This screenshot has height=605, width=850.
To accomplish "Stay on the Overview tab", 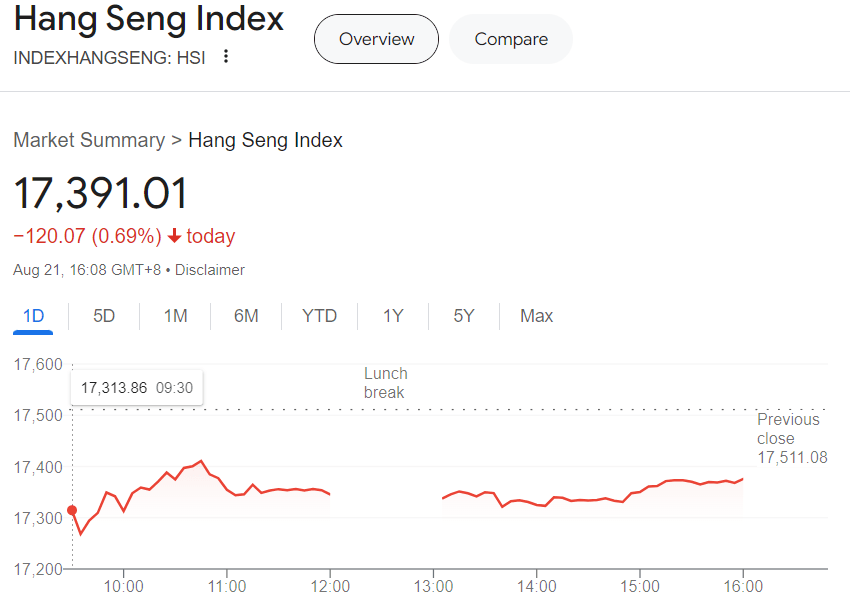I will (376, 39).
